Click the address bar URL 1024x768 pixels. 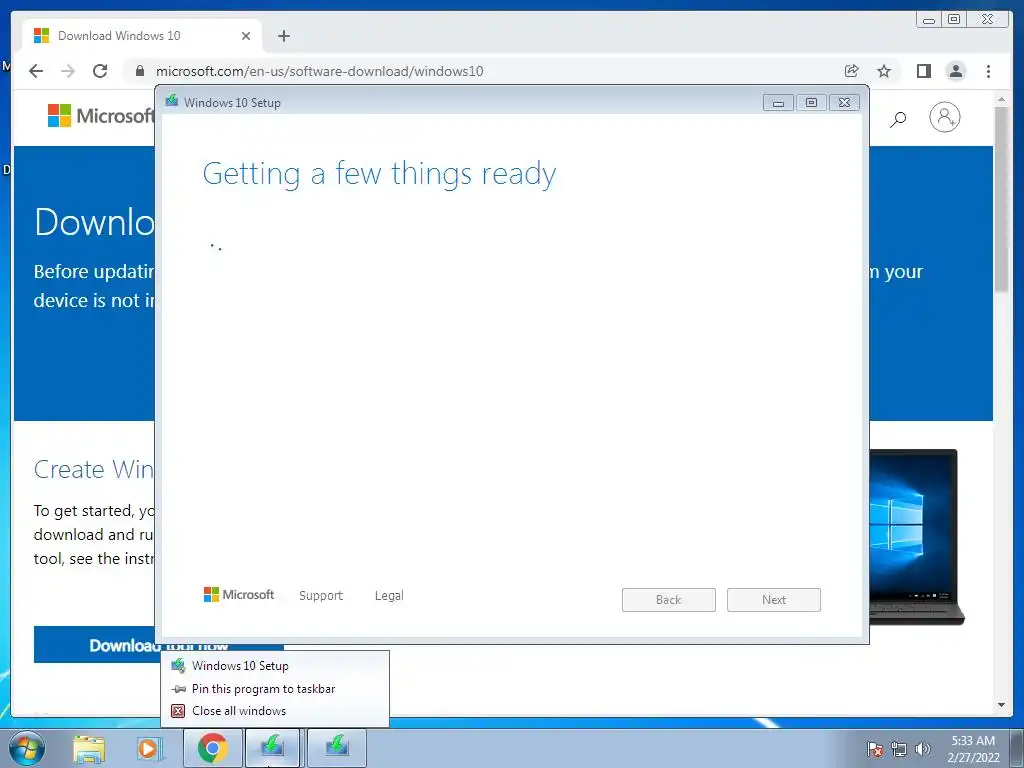click(x=319, y=71)
